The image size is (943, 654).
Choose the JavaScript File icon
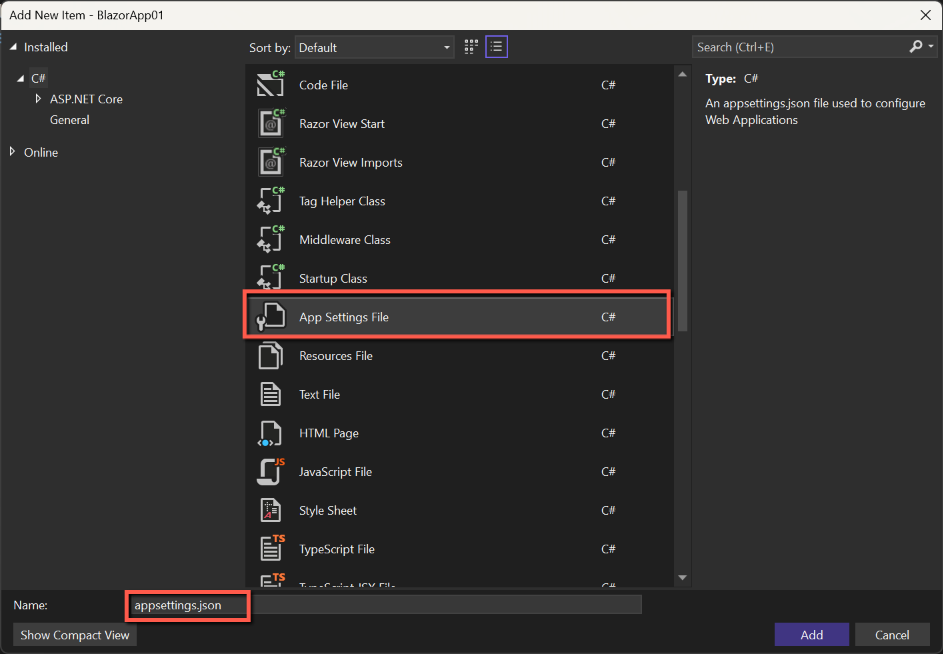(x=271, y=472)
